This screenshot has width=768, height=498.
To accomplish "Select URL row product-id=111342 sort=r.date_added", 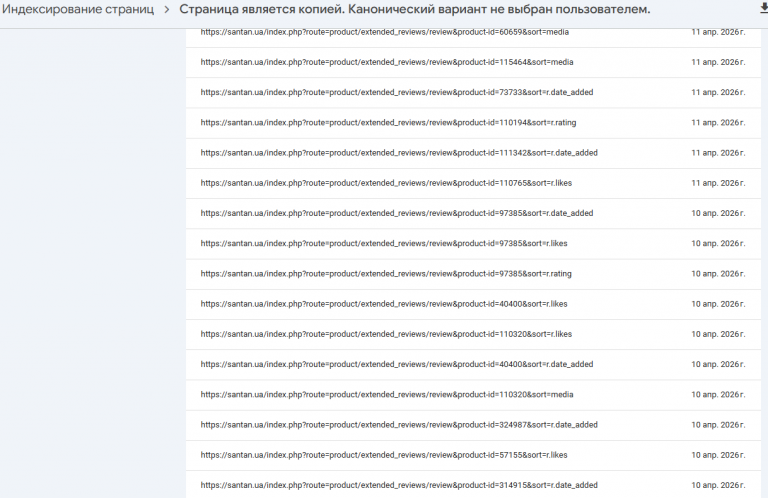I will point(473,153).
